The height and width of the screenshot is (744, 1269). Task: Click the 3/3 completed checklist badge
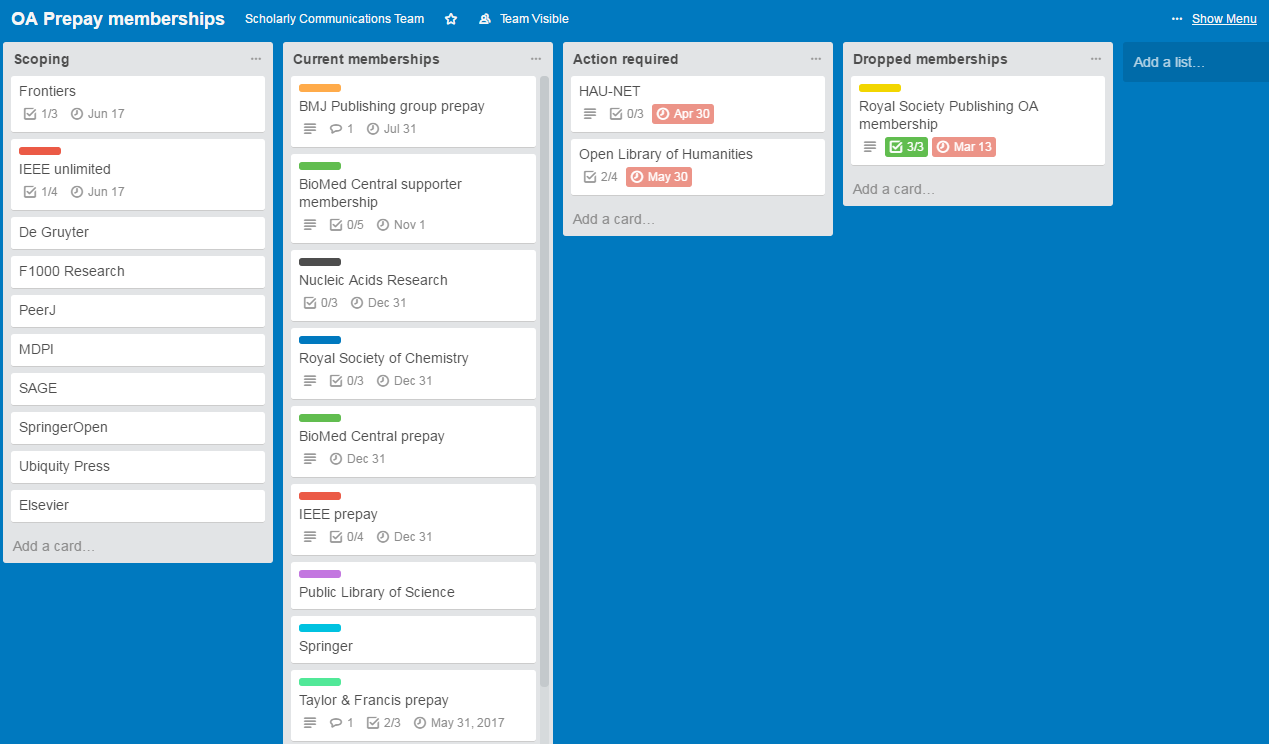pos(906,147)
